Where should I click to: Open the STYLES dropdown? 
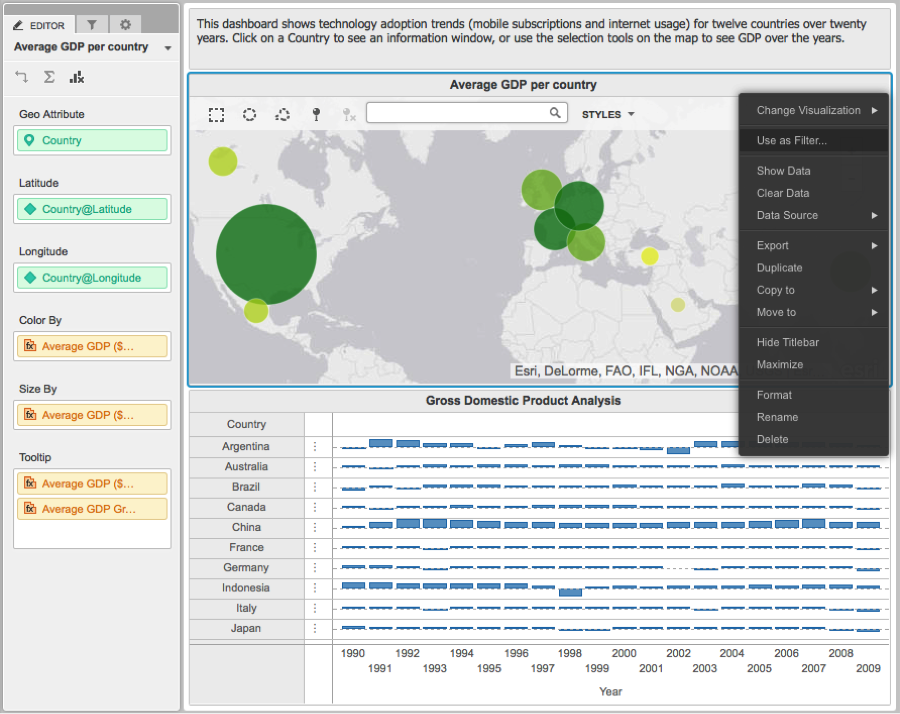607,114
